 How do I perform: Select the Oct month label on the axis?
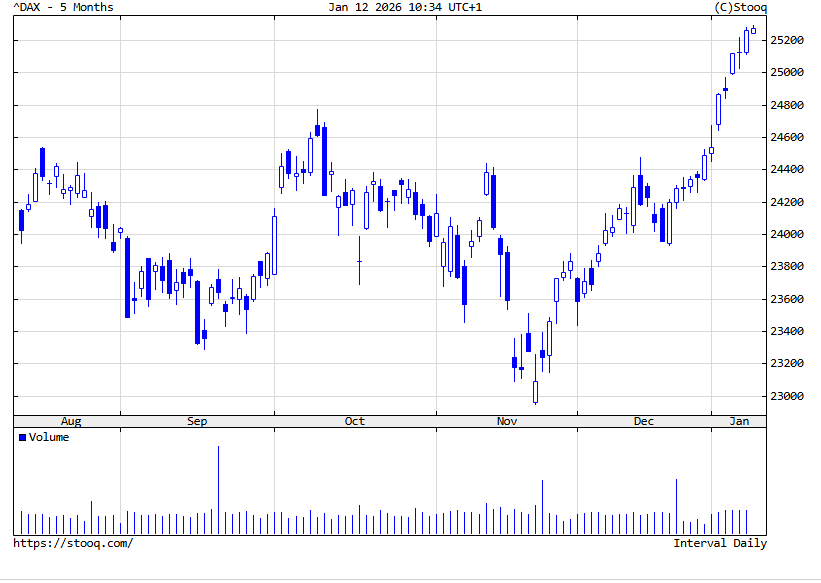pos(354,421)
